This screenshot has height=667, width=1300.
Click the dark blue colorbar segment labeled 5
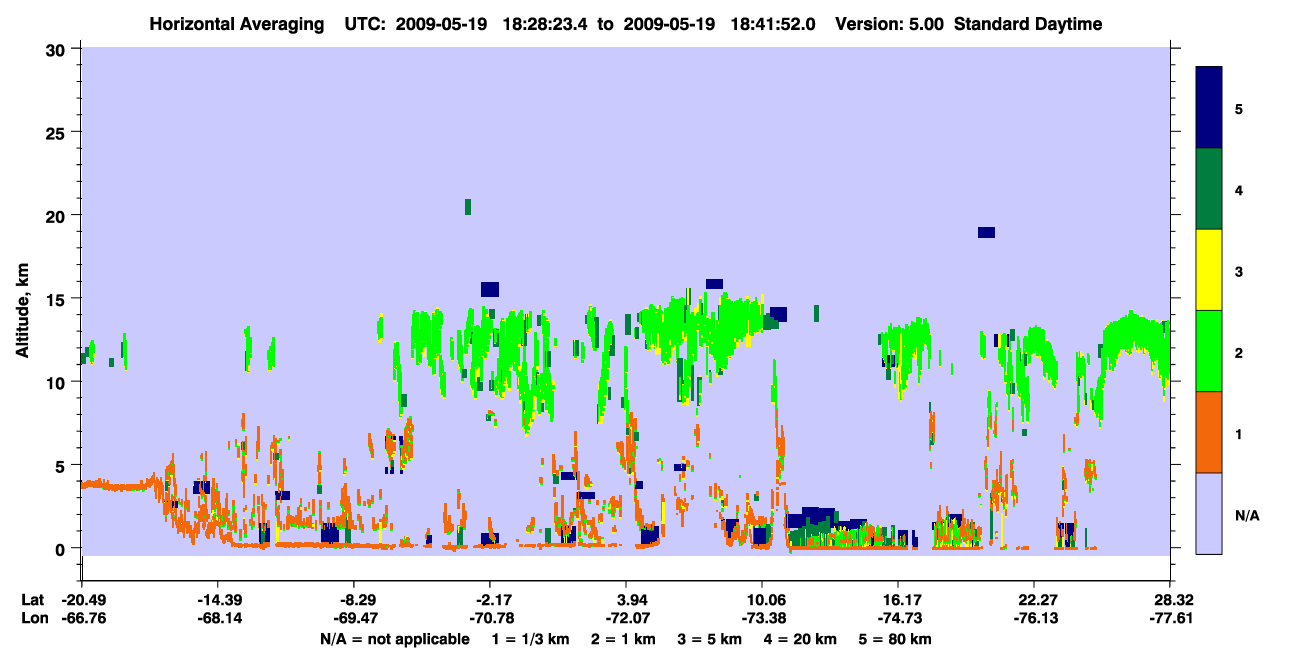(x=1209, y=108)
